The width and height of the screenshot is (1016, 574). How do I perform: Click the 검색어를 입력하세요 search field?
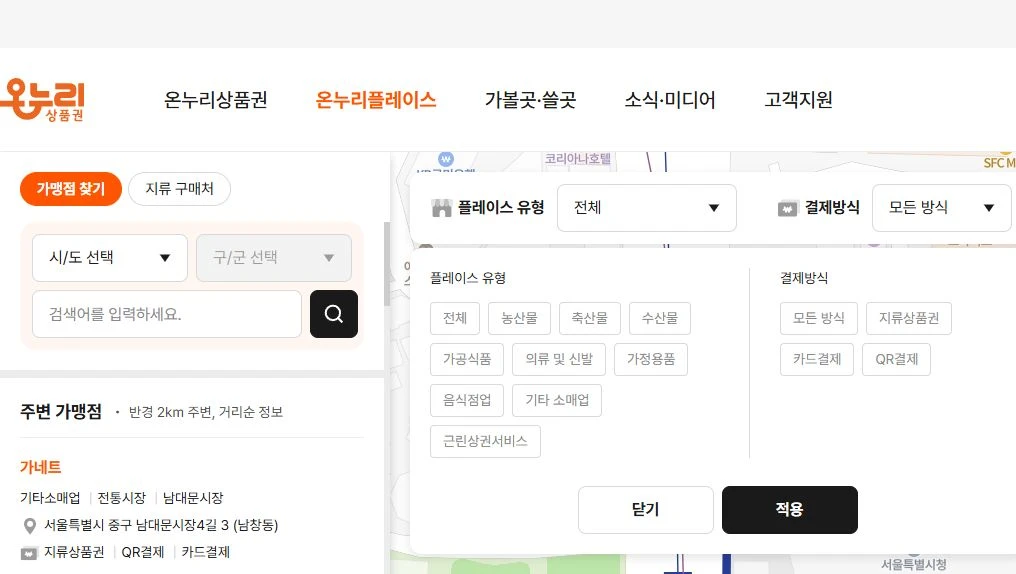[x=167, y=314]
